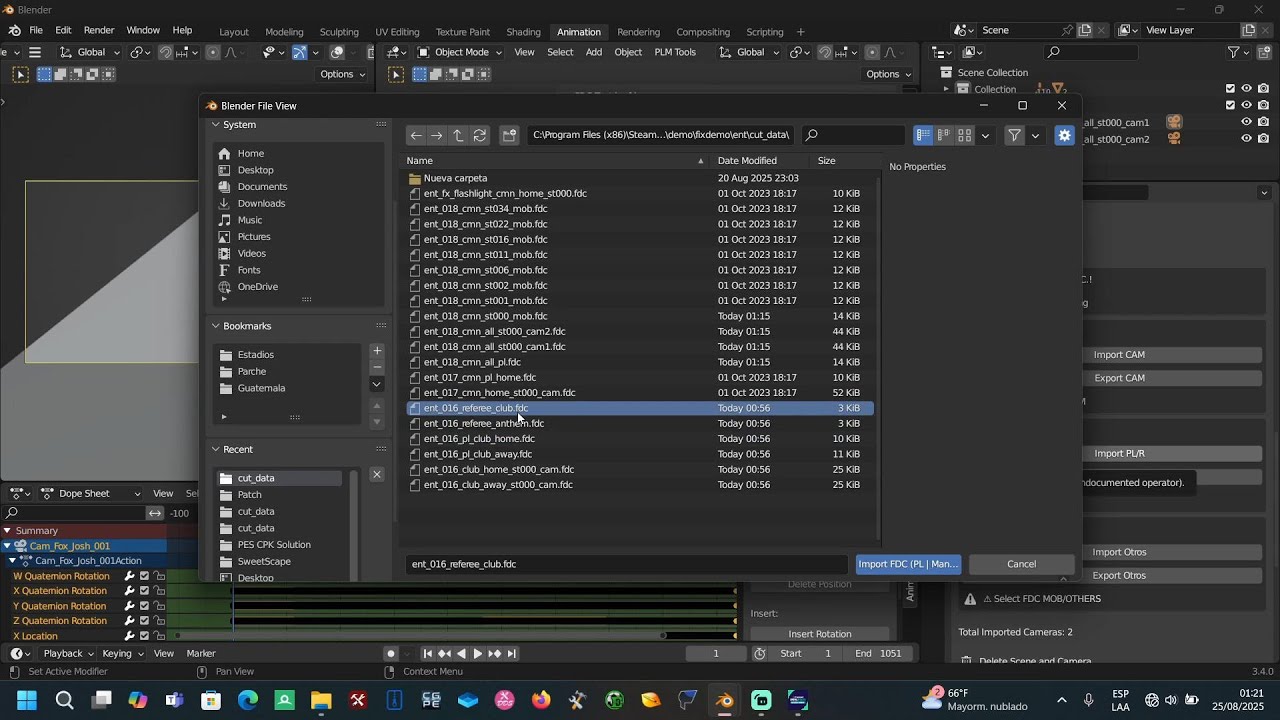Viewport: 1280px width, 720px height.
Task: Hide the Collection in viewport via eye icon
Action: click(1247, 89)
